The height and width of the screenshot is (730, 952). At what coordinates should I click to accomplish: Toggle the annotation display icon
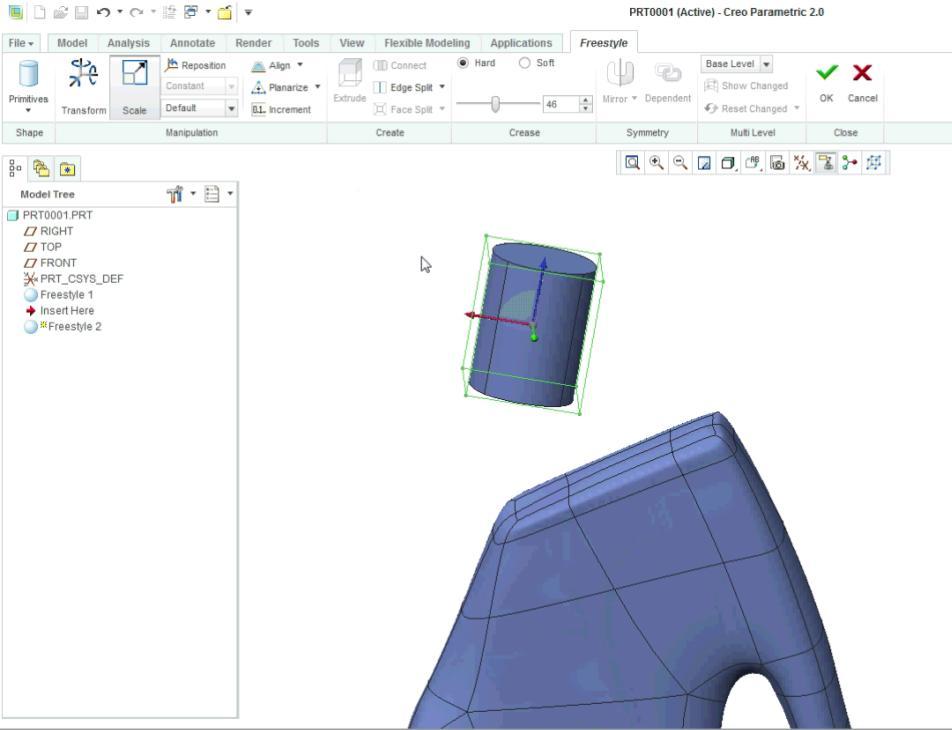click(x=826, y=163)
